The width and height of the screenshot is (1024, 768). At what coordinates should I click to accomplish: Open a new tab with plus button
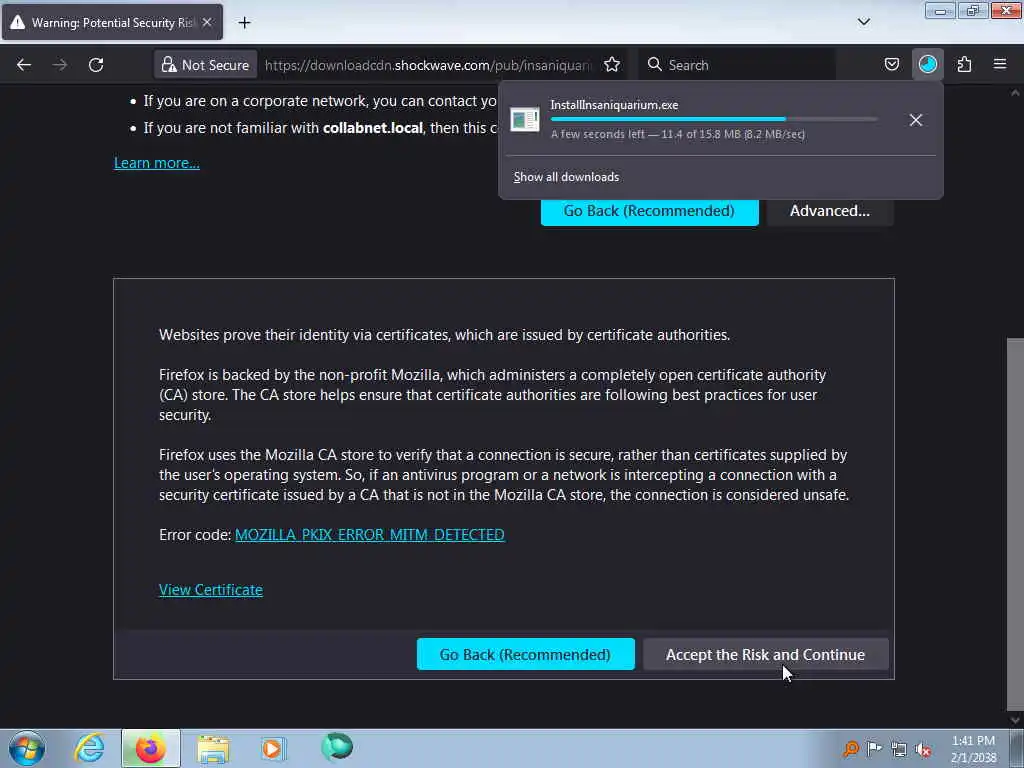244,23
